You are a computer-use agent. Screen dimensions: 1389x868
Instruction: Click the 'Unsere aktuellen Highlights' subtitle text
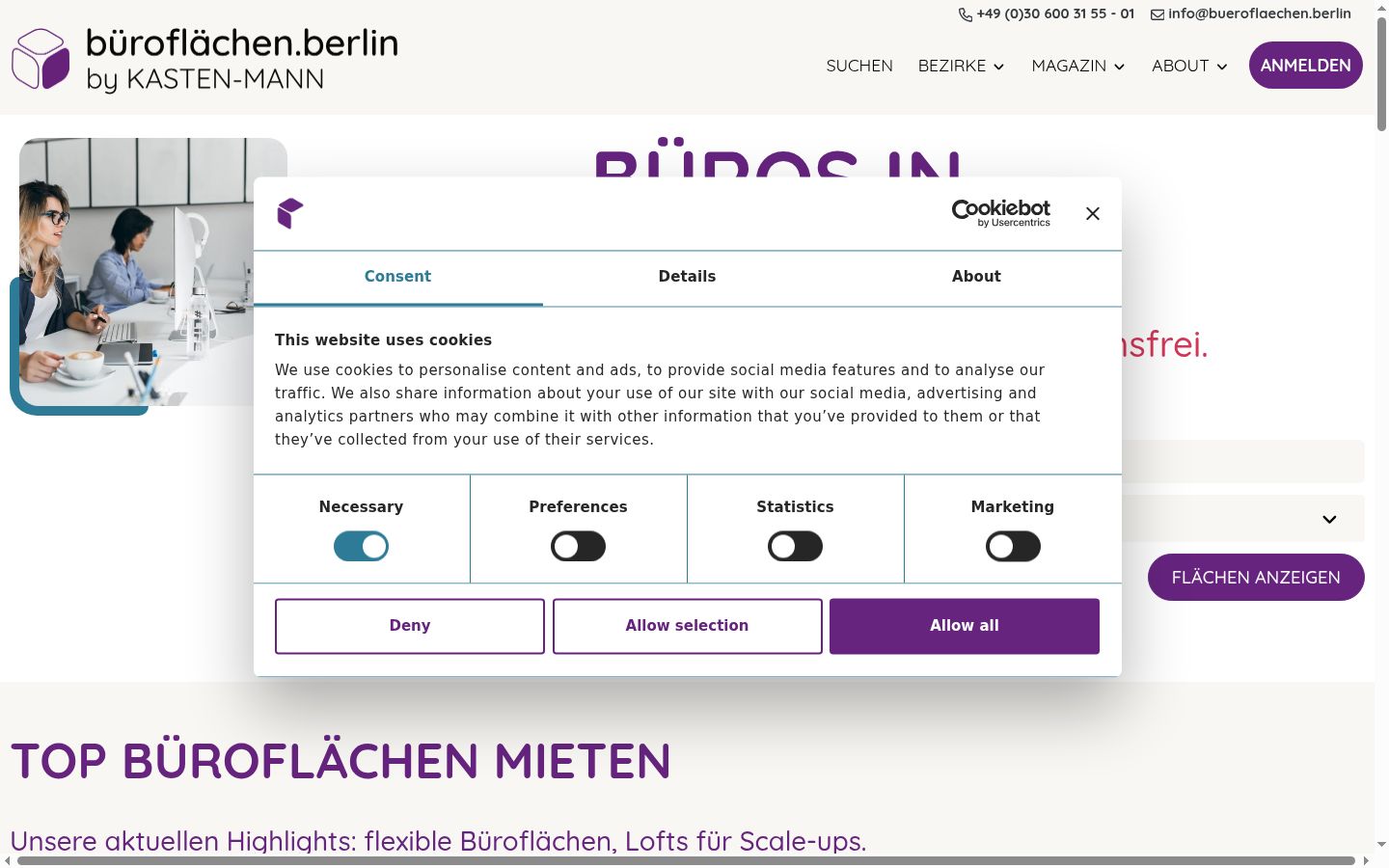(x=438, y=841)
